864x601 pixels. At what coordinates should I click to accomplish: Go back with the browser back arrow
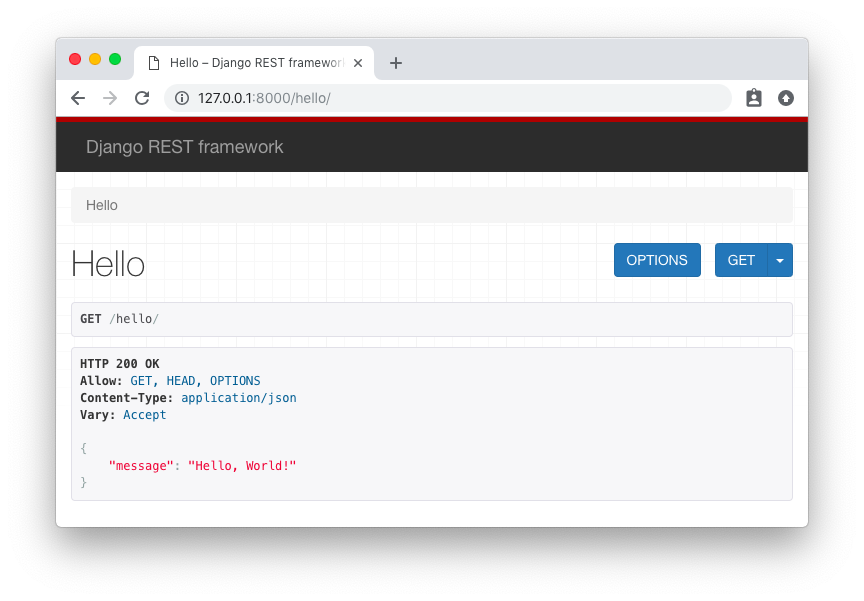[x=78, y=98]
